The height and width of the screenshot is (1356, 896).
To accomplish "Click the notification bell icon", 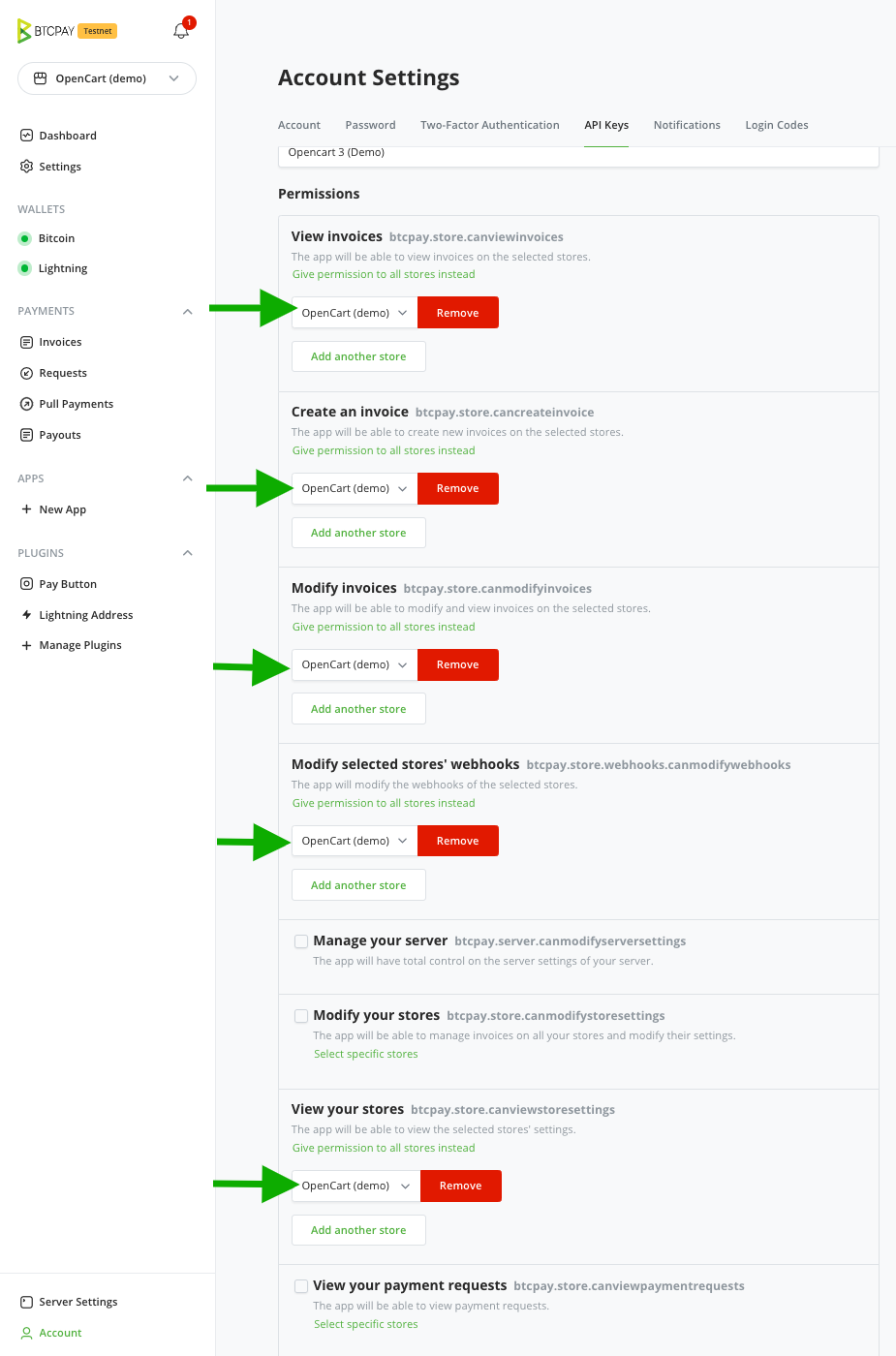I will pos(181,30).
